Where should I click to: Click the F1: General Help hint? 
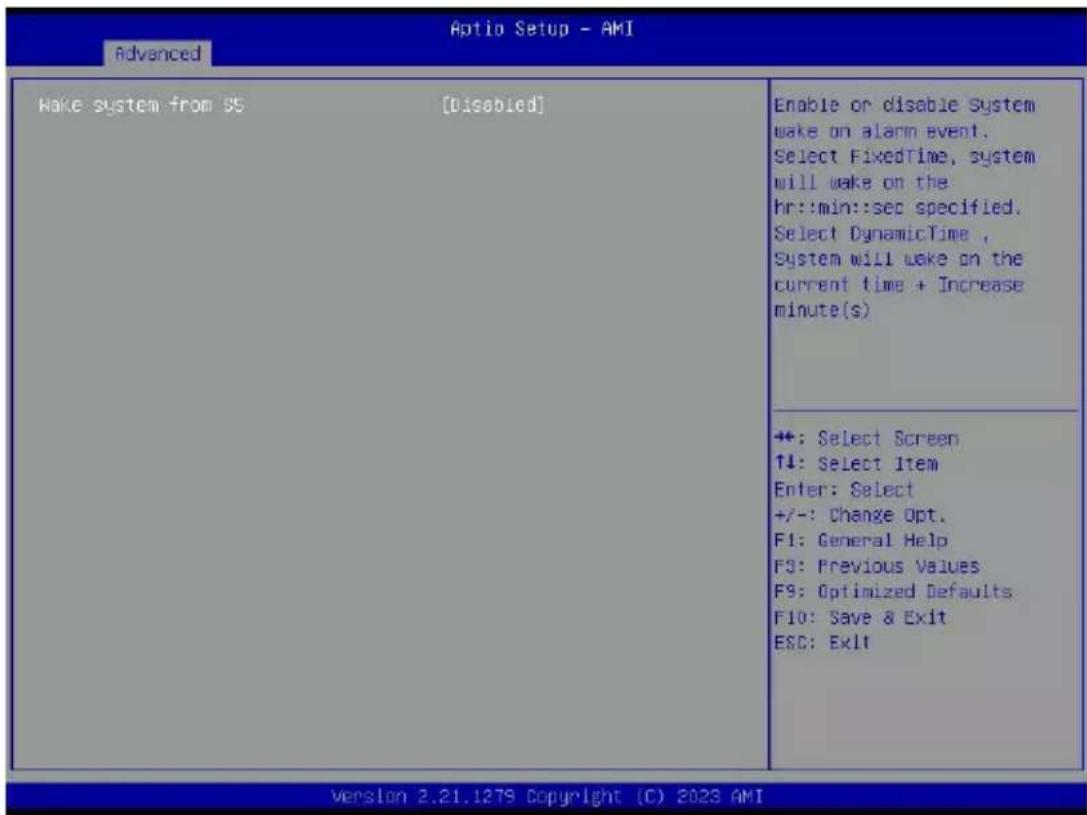[x=861, y=540]
